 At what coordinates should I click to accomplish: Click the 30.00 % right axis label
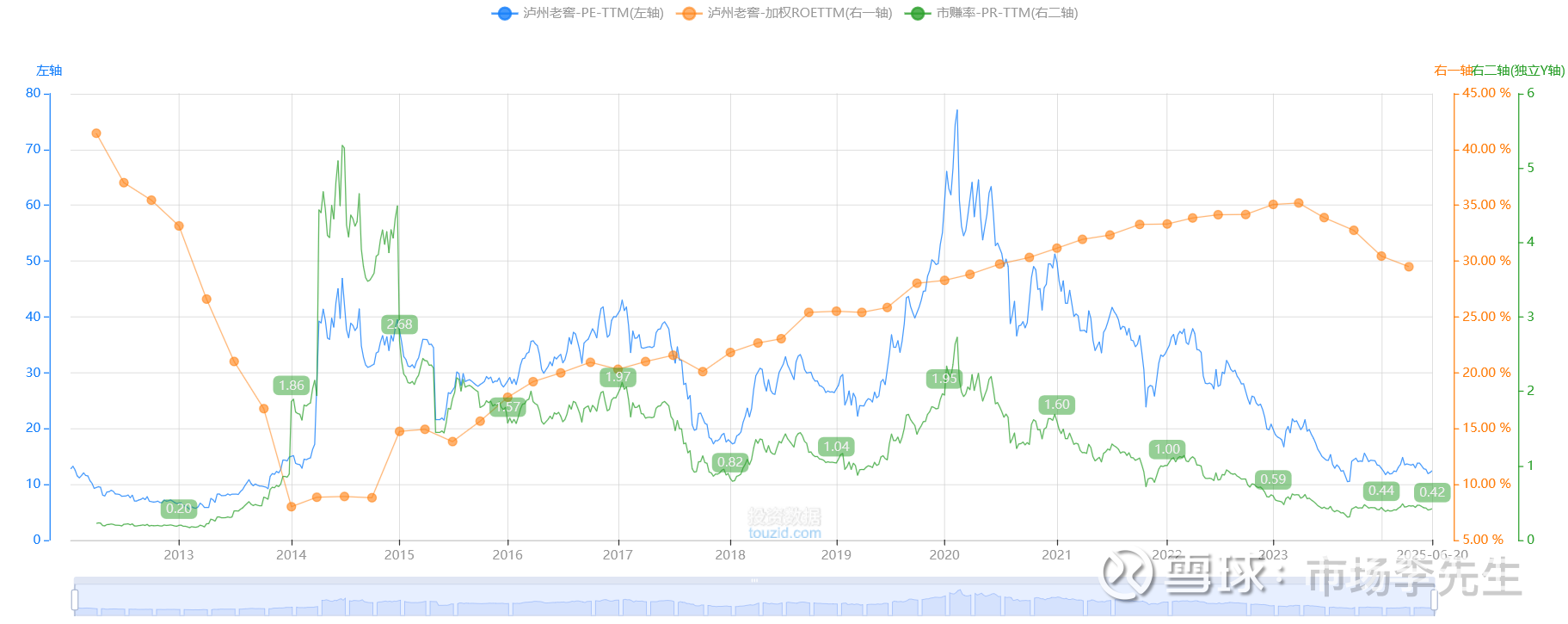pyautogui.click(x=1486, y=261)
